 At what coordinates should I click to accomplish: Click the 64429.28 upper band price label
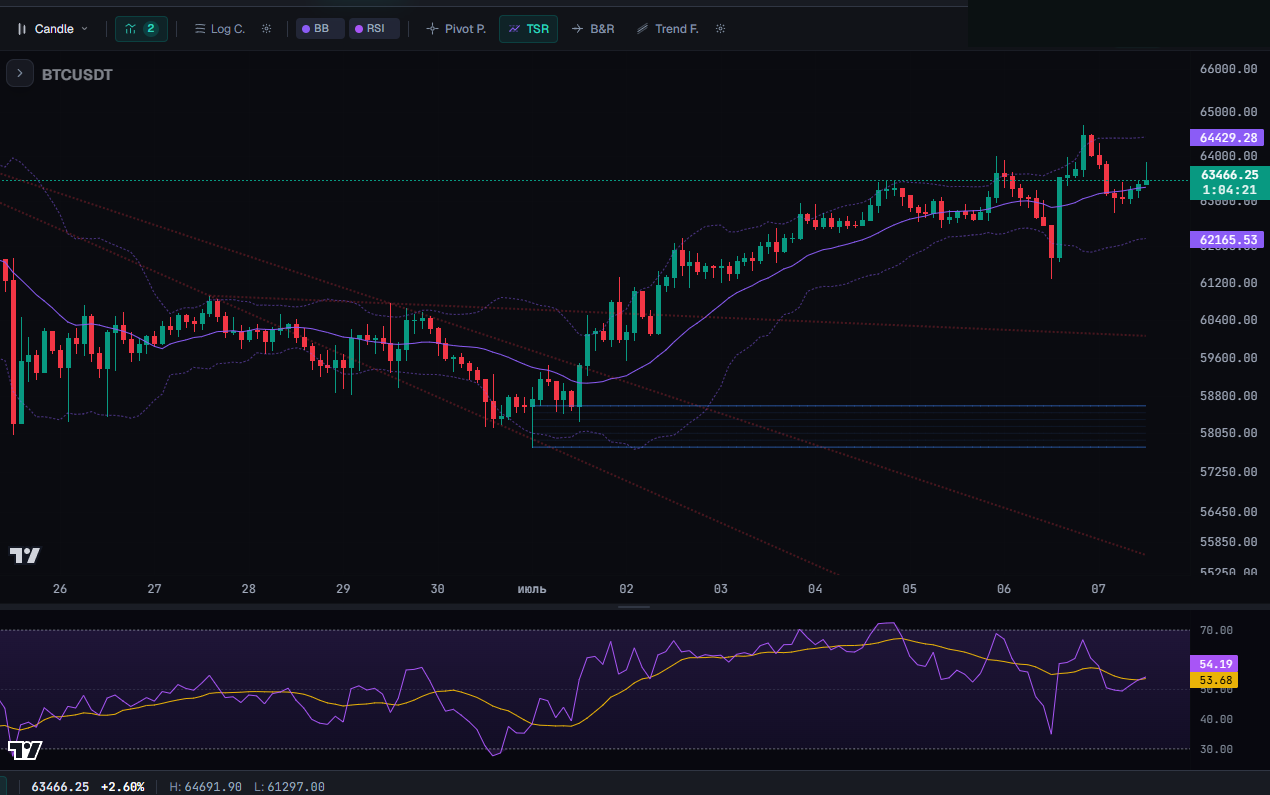(x=1227, y=138)
